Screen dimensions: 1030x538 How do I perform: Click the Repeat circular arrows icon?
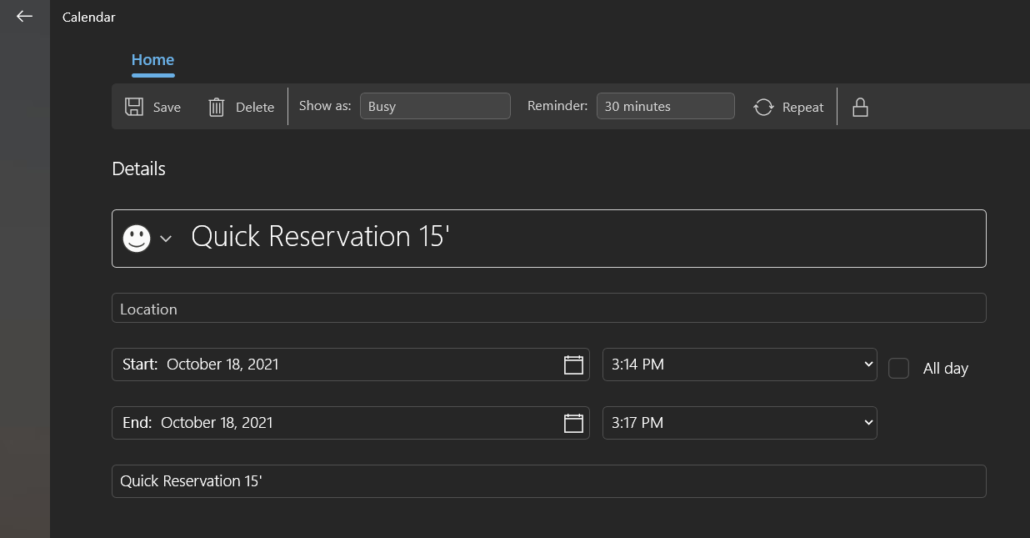763,107
